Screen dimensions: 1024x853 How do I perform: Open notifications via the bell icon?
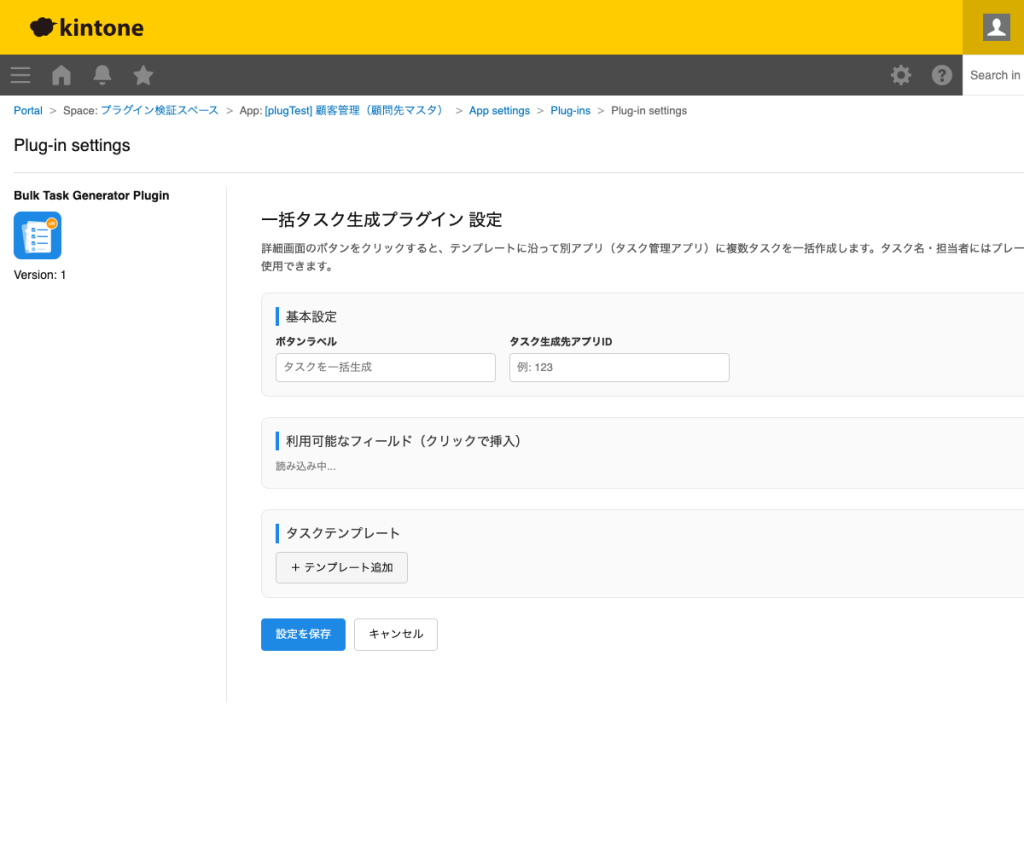click(101, 75)
